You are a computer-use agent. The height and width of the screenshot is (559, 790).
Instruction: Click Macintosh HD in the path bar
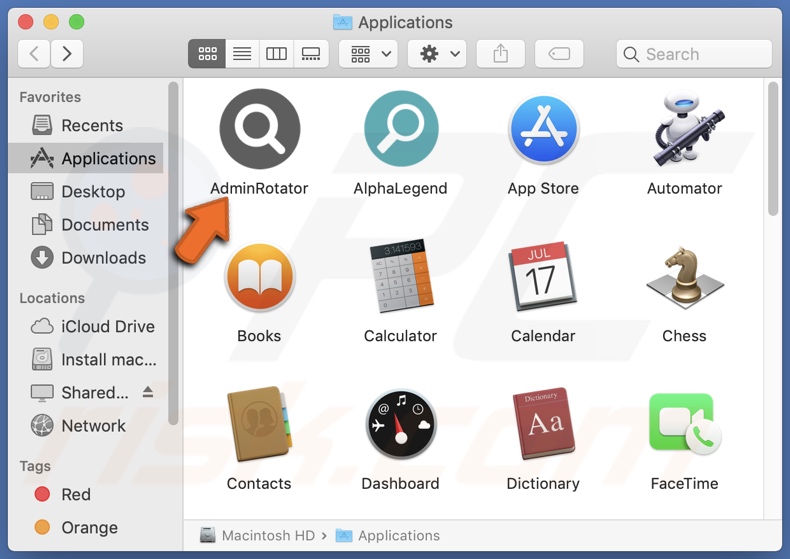(x=257, y=535)
